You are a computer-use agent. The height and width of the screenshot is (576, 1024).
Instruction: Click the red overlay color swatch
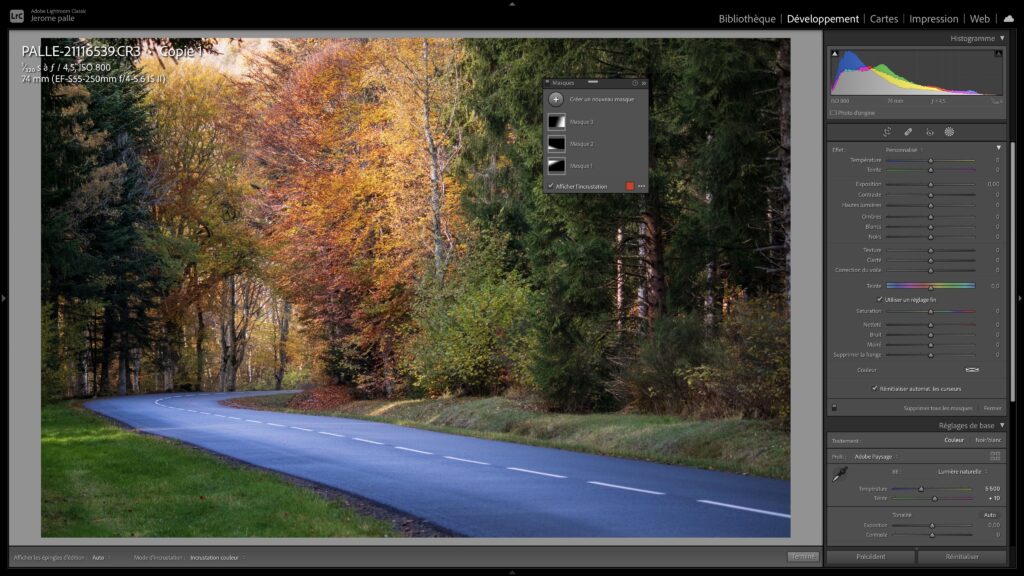(x=629, y=186)
